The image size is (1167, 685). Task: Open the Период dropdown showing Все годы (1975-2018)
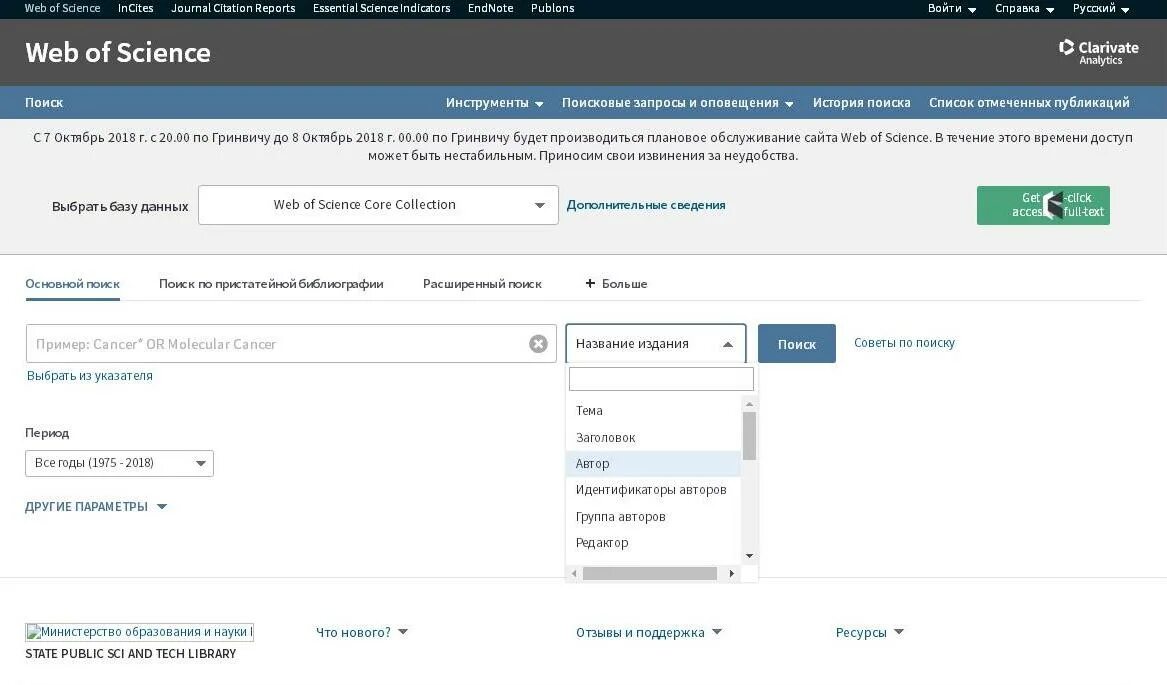pyautogui.click(x=118, y=463)
